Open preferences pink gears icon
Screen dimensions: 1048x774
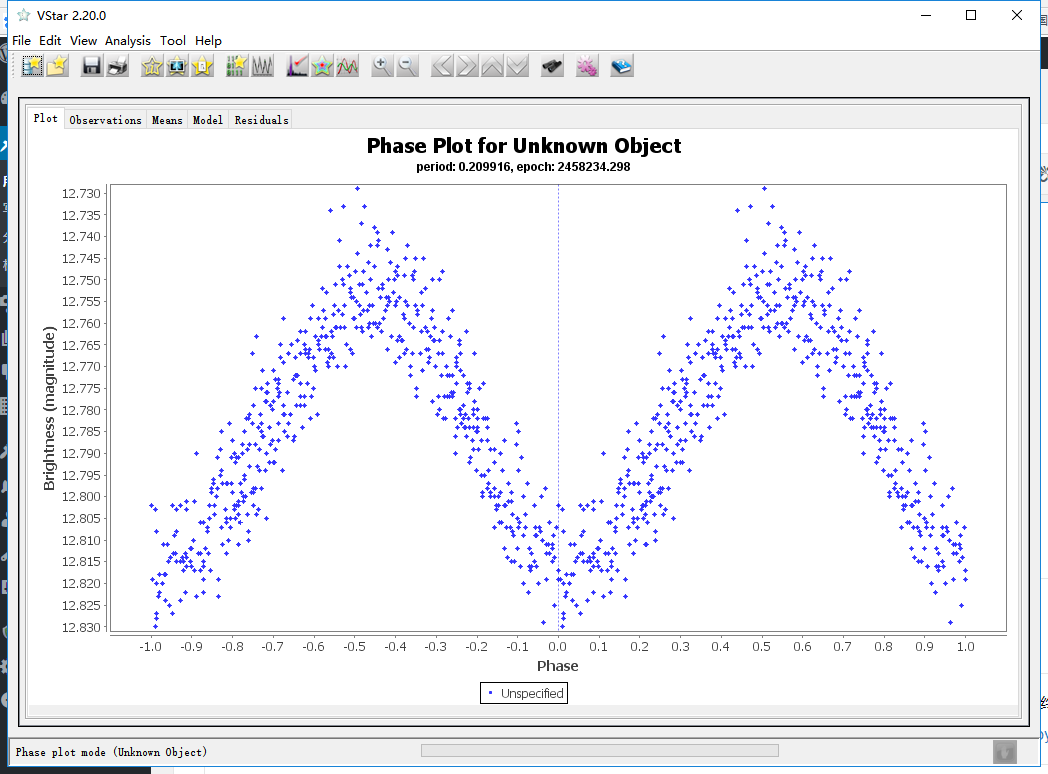tap(587, 66)
